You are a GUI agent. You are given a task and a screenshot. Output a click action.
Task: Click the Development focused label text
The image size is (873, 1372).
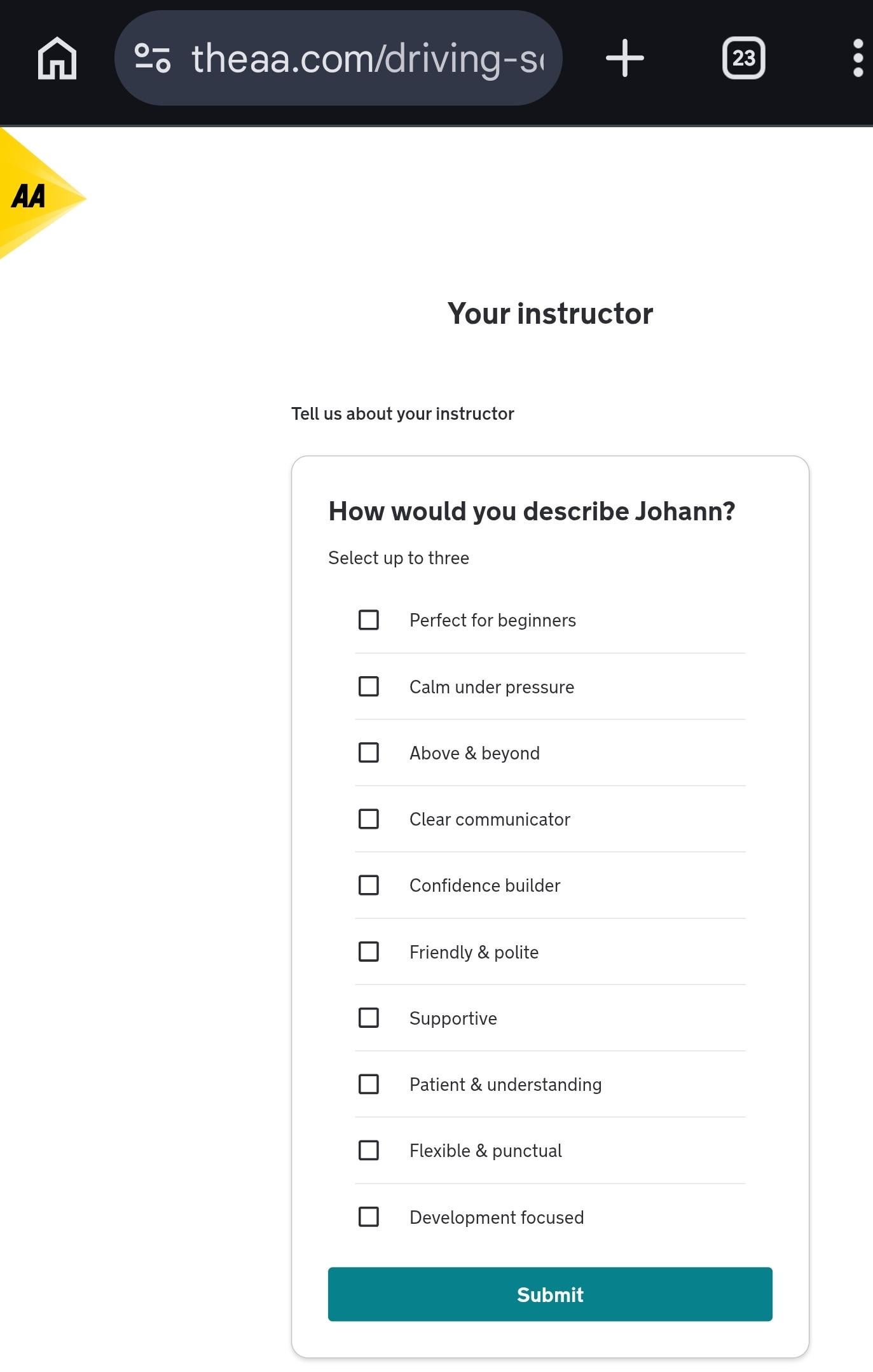tap(496, 1217)
